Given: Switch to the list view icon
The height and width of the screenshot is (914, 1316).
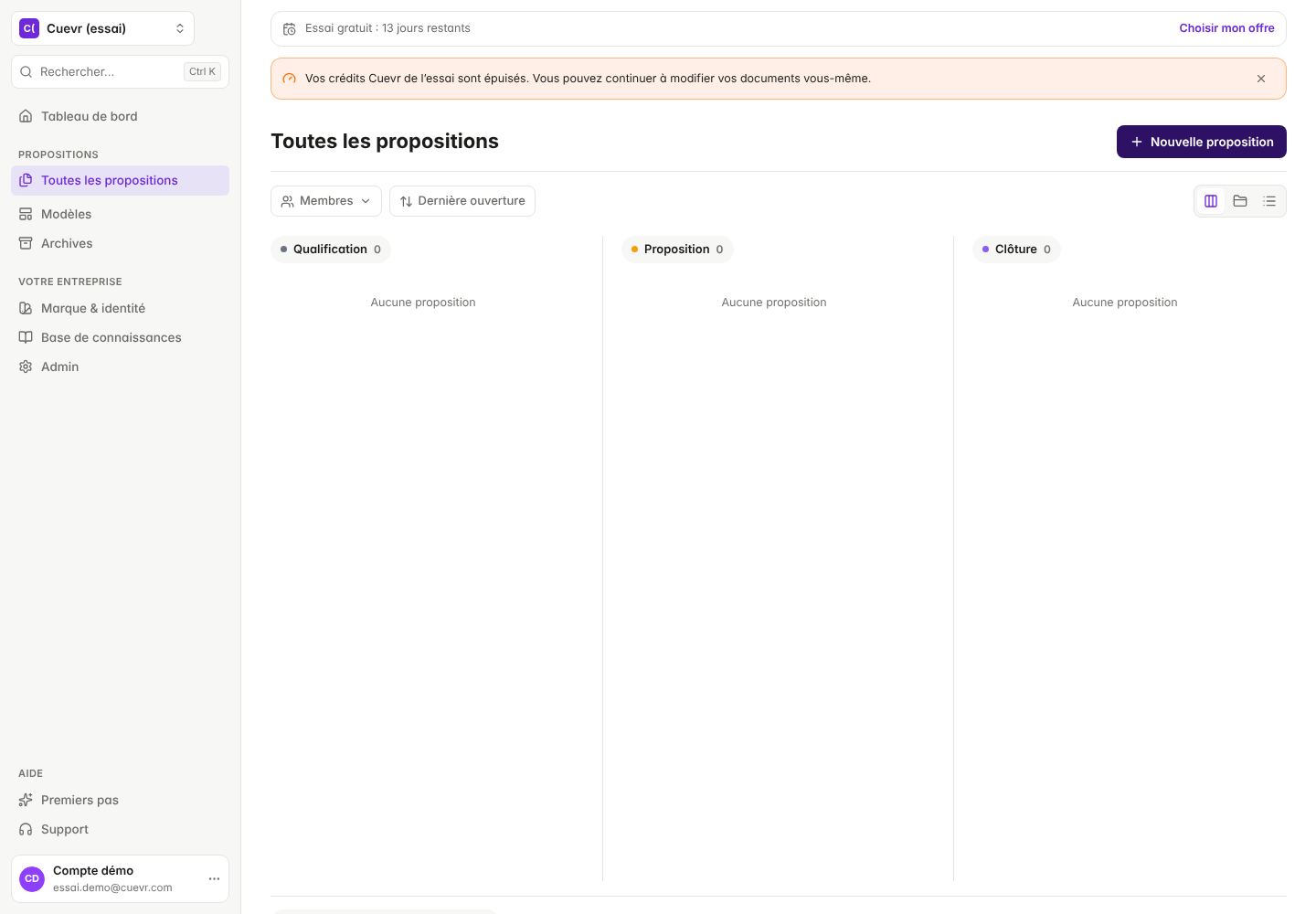Looking at the screenshot, I should (x=1269, y=201).
